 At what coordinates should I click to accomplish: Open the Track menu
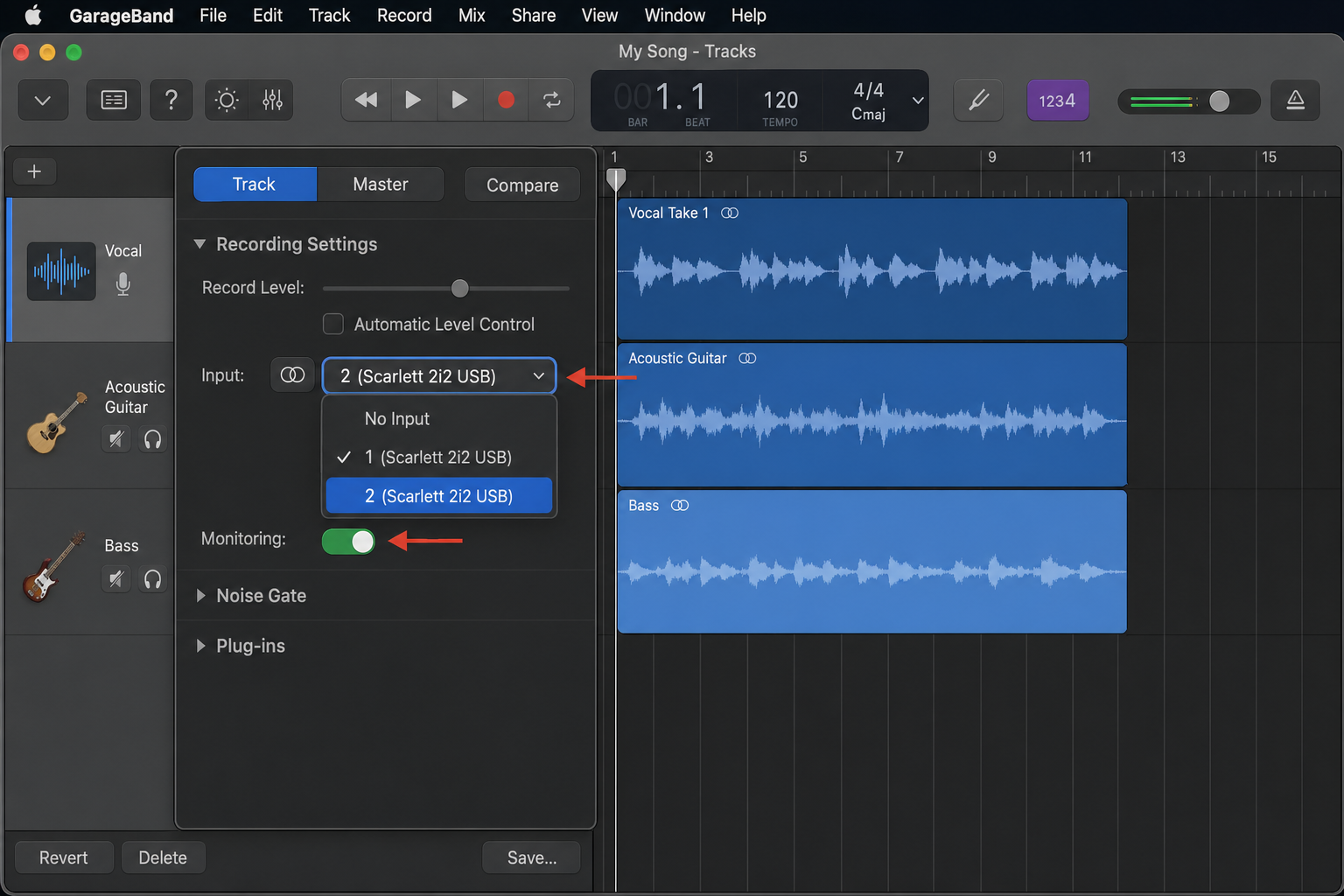point(329,15)
